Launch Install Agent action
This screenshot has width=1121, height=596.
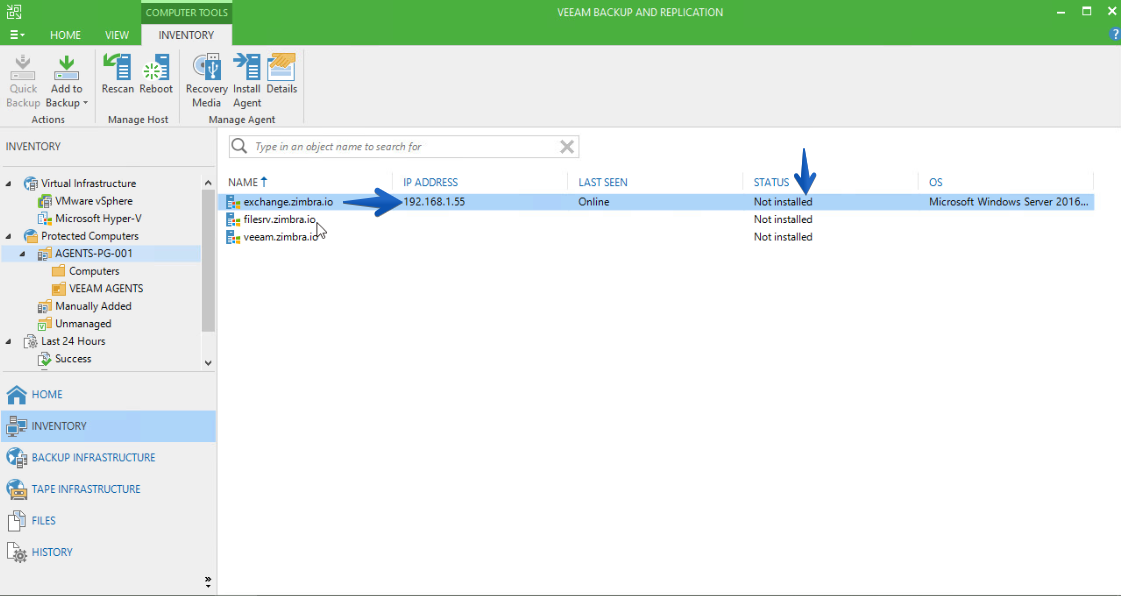pos(247,80)
